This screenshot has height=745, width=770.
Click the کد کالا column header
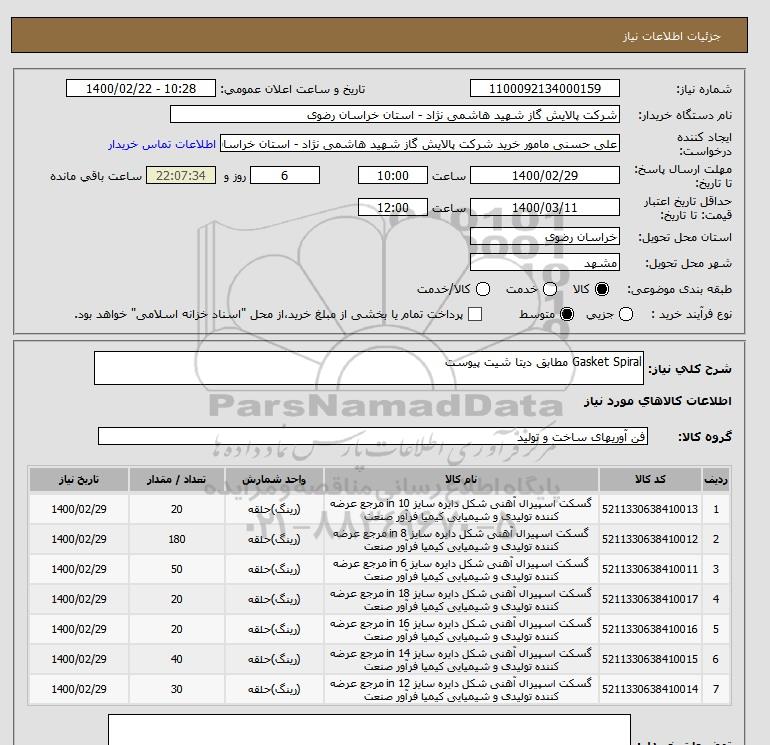651,479
